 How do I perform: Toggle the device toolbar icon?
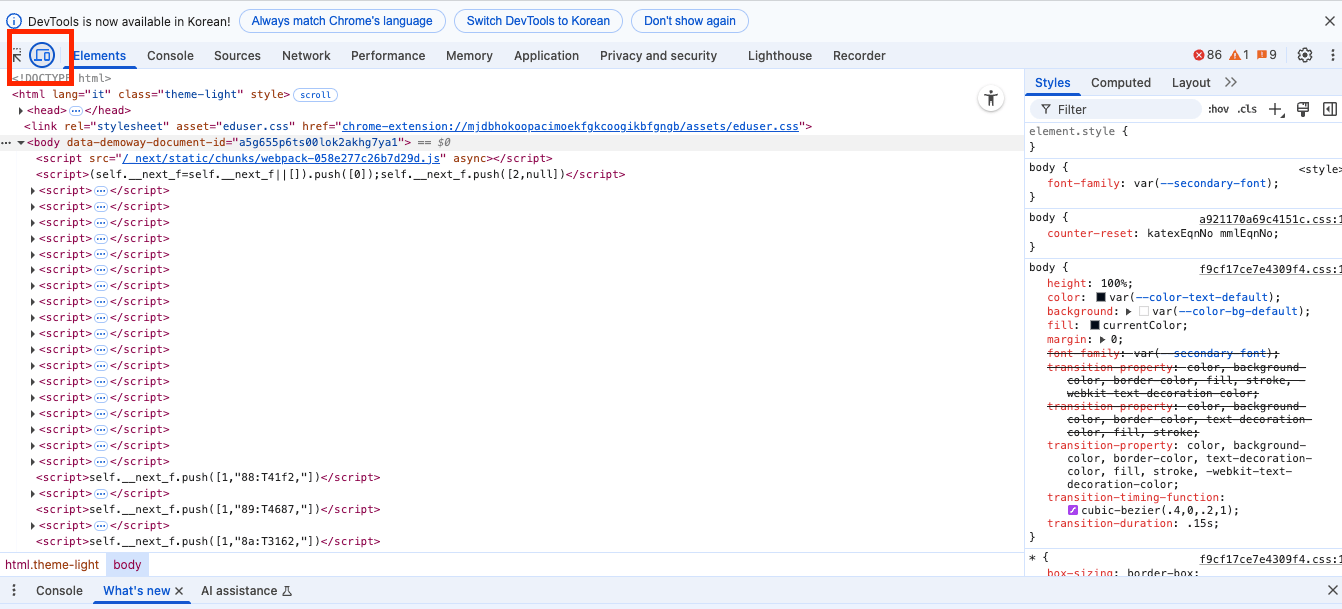(41, 55)
